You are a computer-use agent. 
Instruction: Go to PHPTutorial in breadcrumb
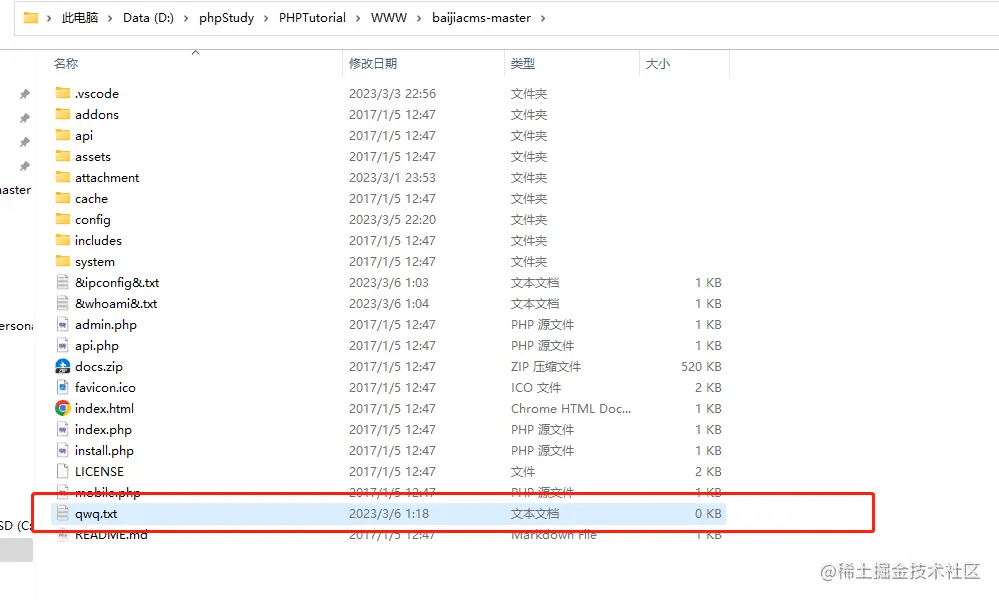pyautogui.click(x=312, y=18)
